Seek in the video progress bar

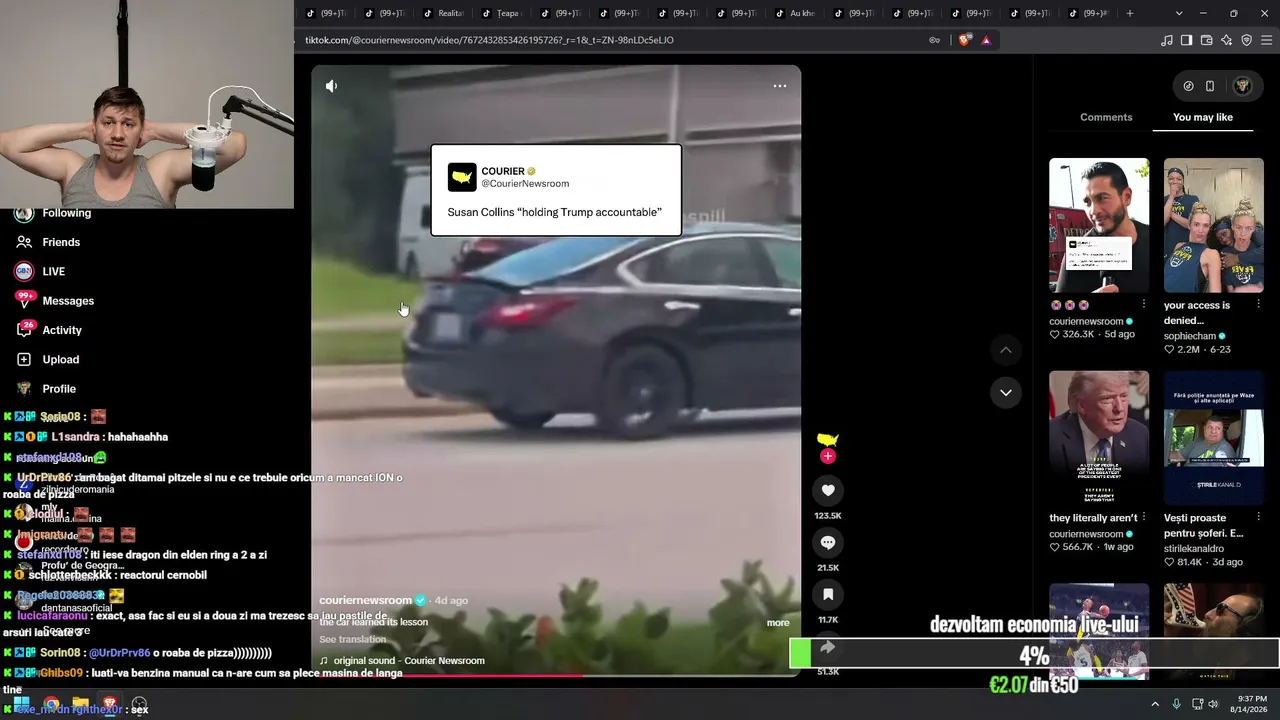click(x=556, y=674)
